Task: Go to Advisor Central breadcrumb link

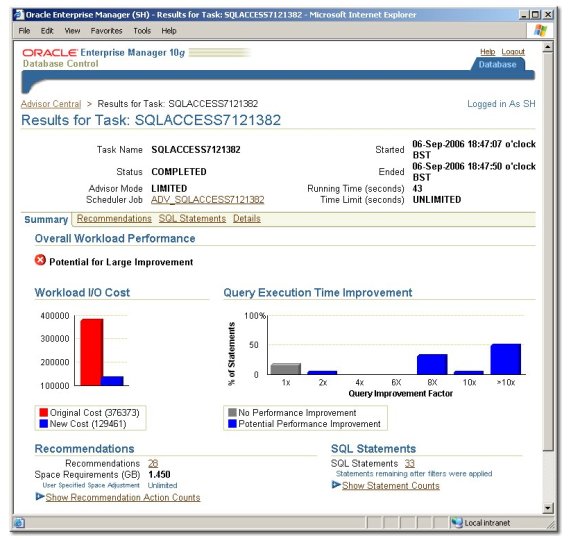Action: [51, 104]
